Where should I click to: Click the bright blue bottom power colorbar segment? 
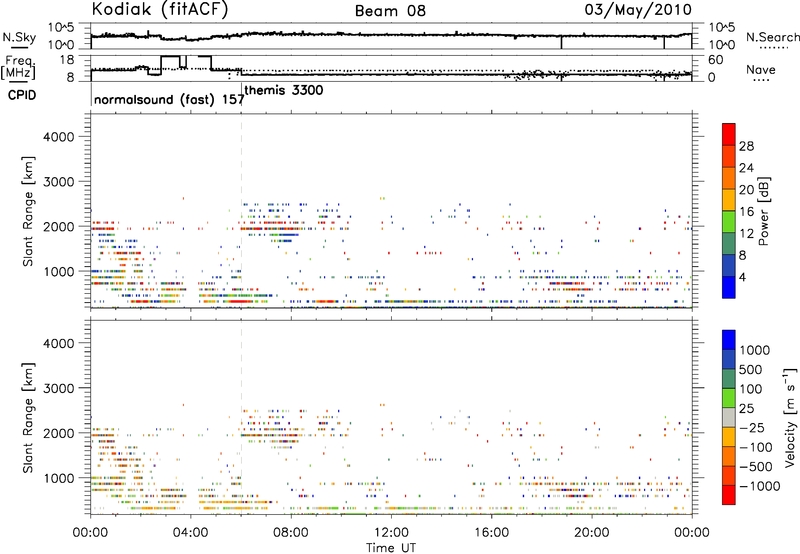pyautogui.click(x=729, y=287)
